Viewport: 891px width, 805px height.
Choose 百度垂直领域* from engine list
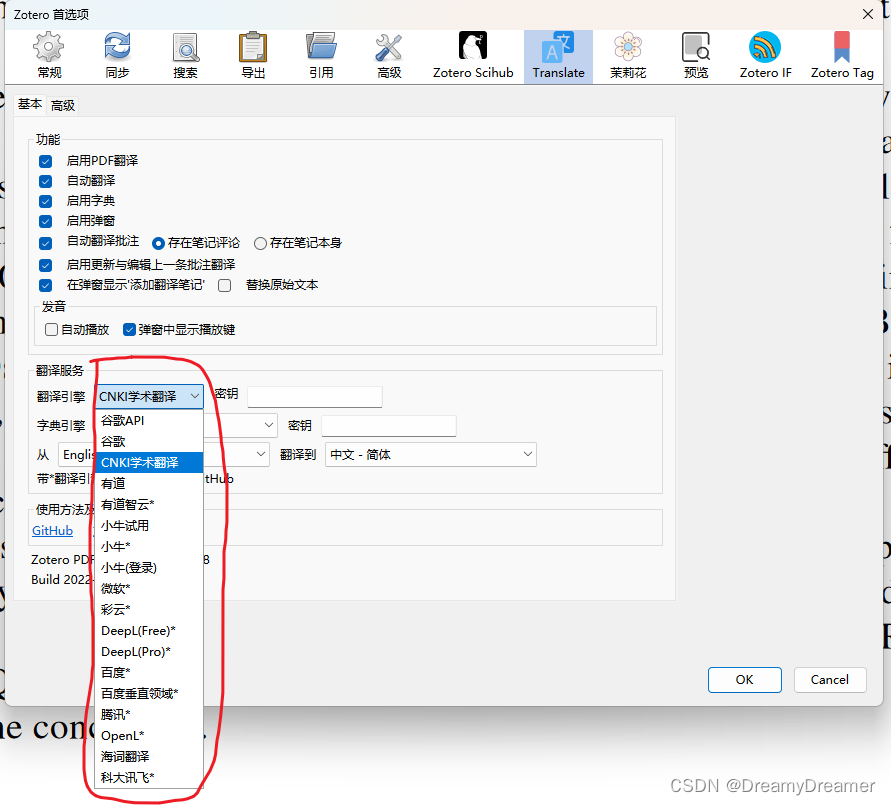click(149, 694)
